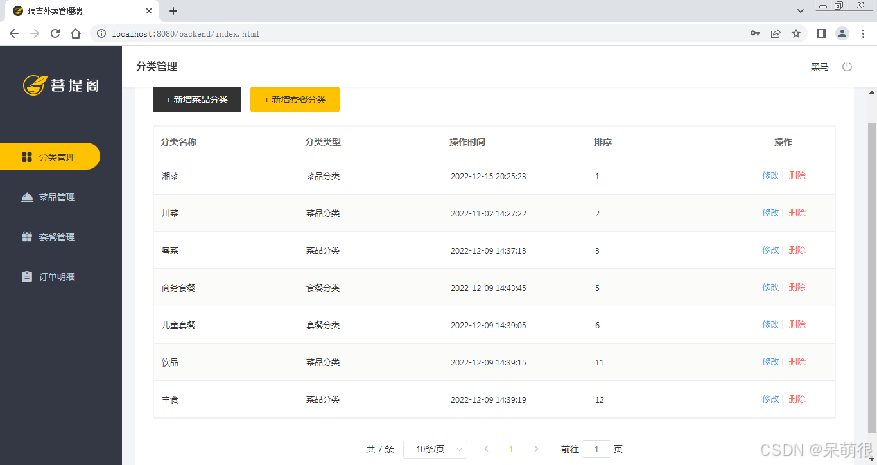877x465 pixels.
Task: Select 分类管理 in the sidebar
Action: 50,157
